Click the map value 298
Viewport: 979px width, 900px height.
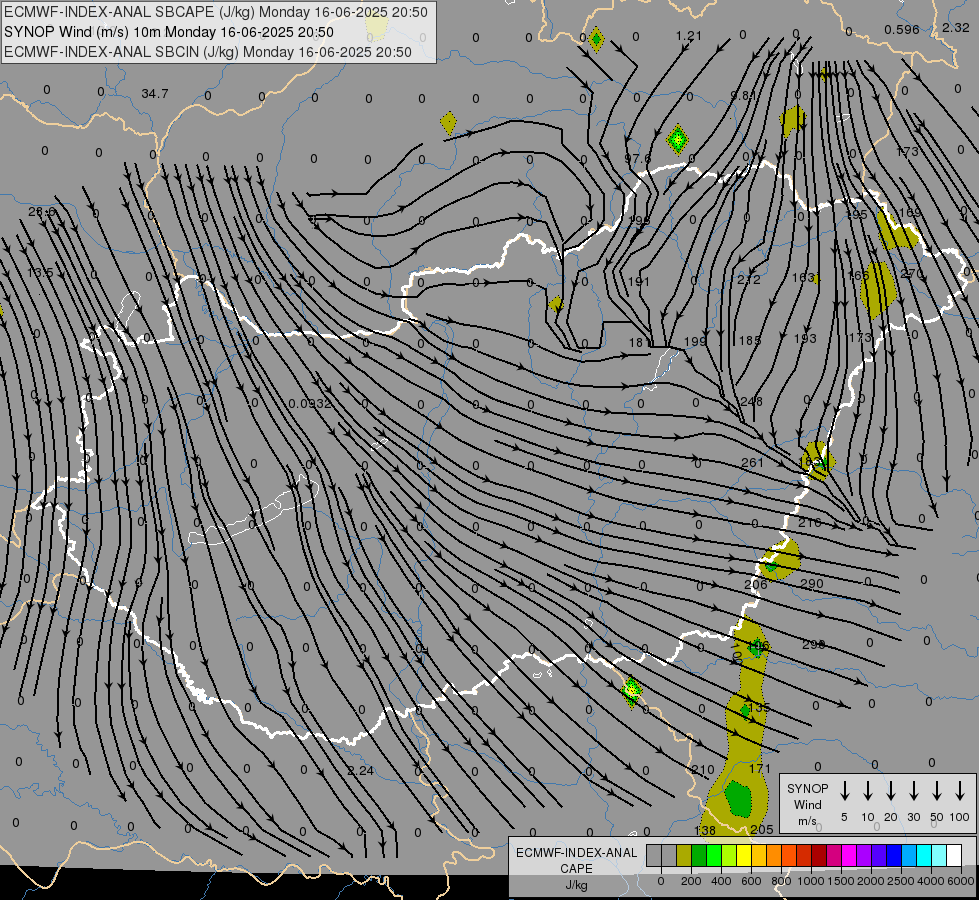tap(814, 645)
